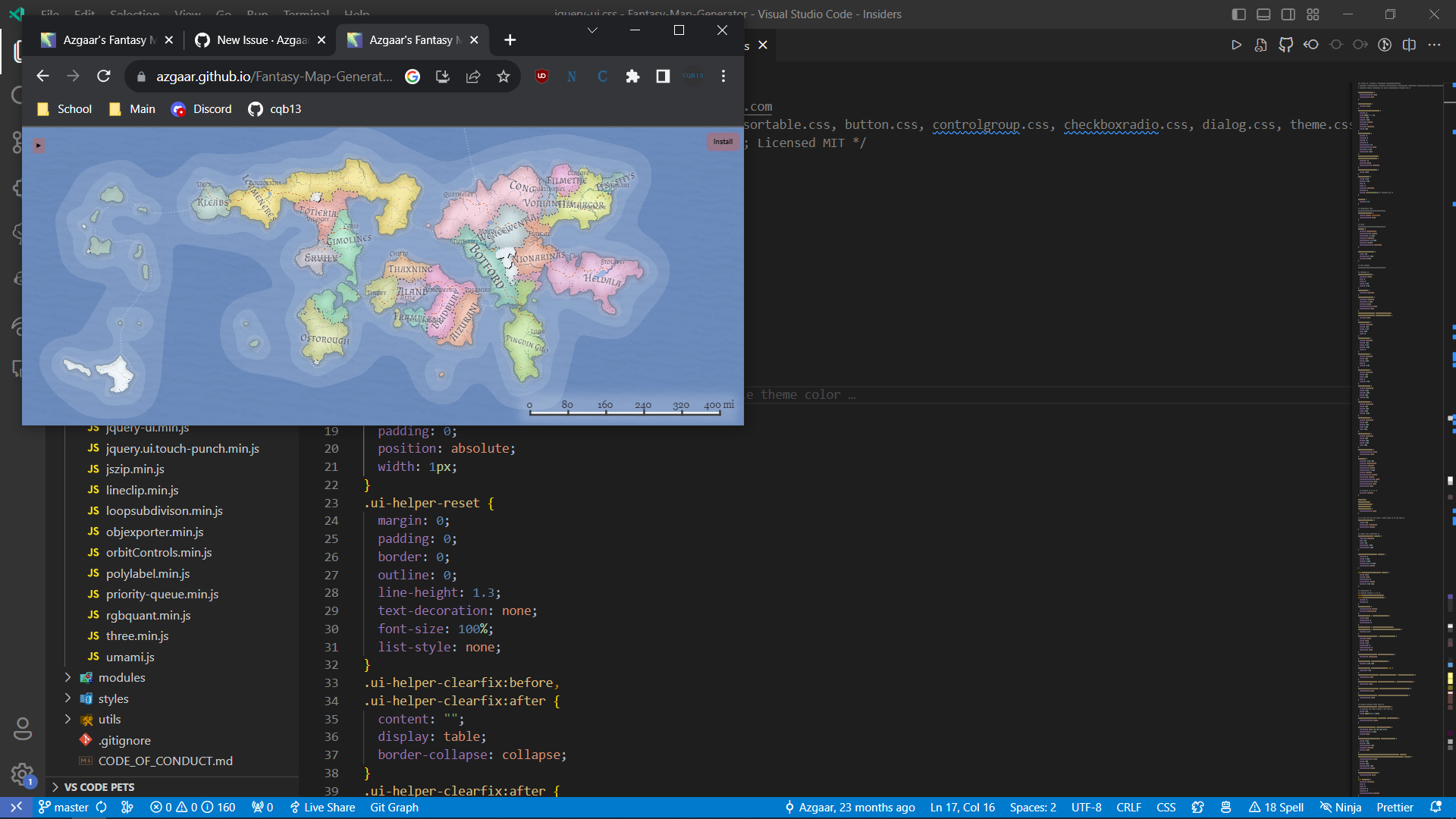Bookmark the page with the star icon
Image resolution: width=1456 pixels, height=819 pixels.
coord(504,76)
